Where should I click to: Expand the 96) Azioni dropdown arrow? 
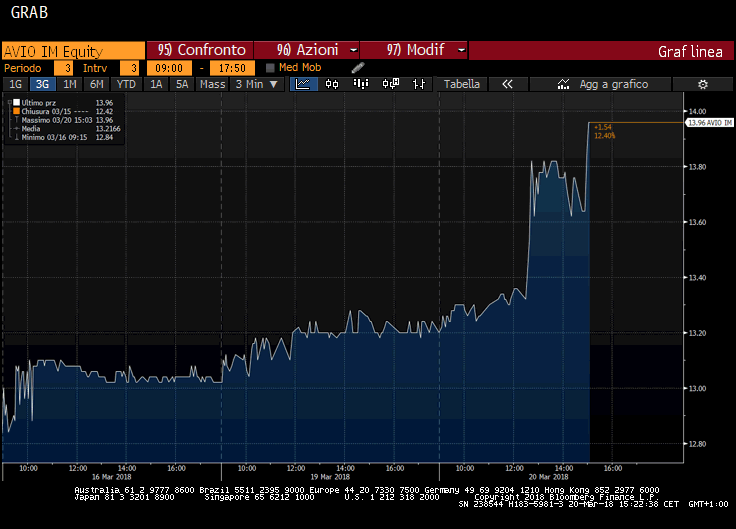tap(353, 50)
